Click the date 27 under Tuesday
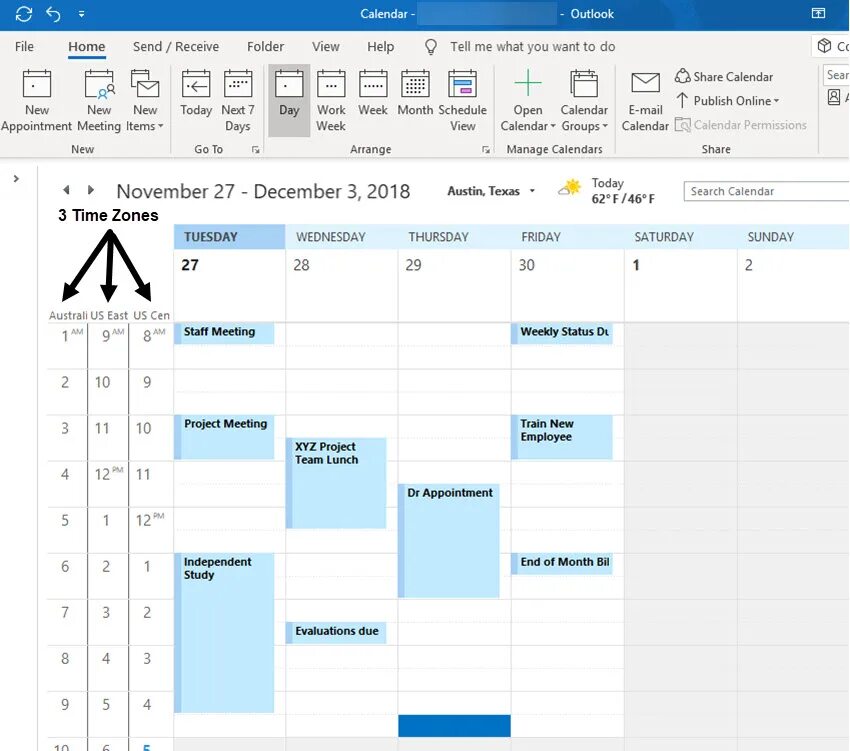 tap(190, 265)
